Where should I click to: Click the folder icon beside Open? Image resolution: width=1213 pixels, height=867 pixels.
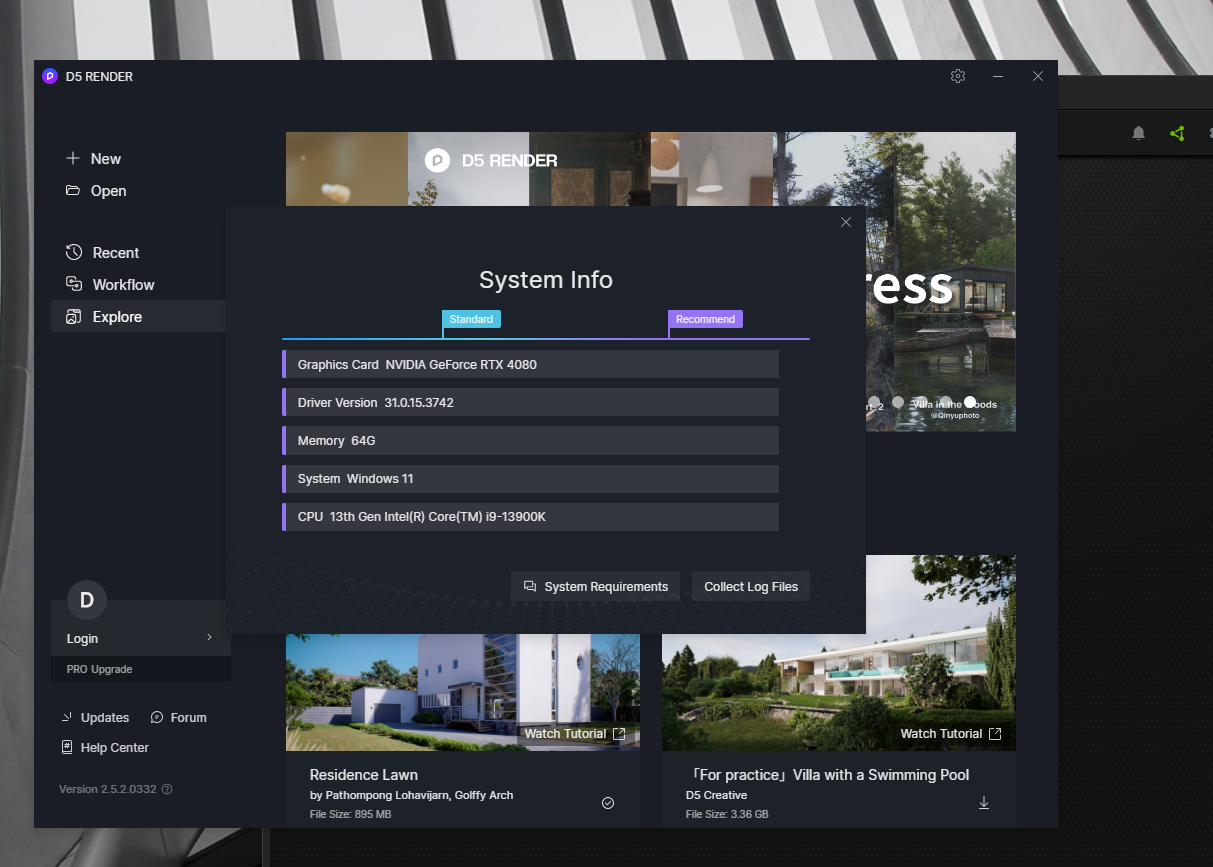pyautogui.click(x=72, y=190)
